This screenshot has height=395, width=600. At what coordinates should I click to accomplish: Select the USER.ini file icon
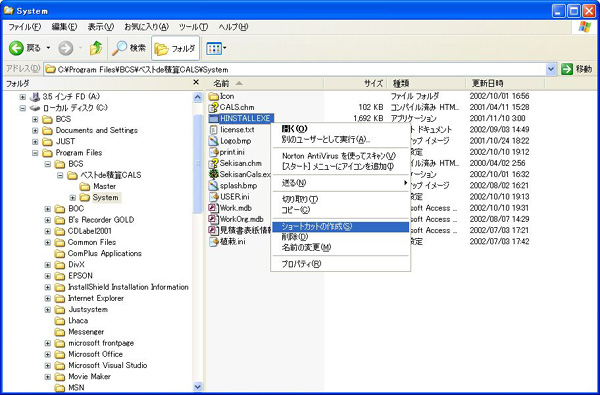[214, 197]
